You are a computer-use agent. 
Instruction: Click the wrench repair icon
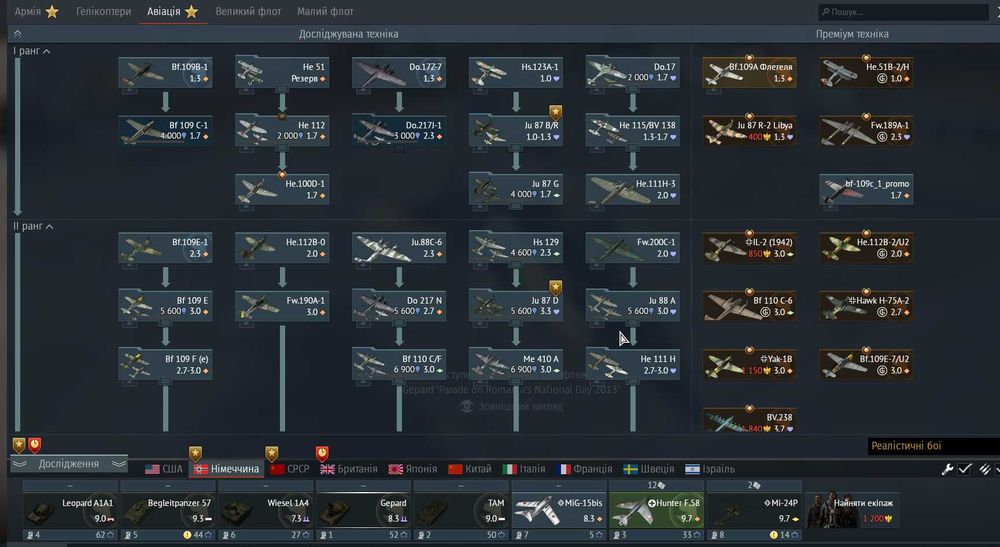947,469
